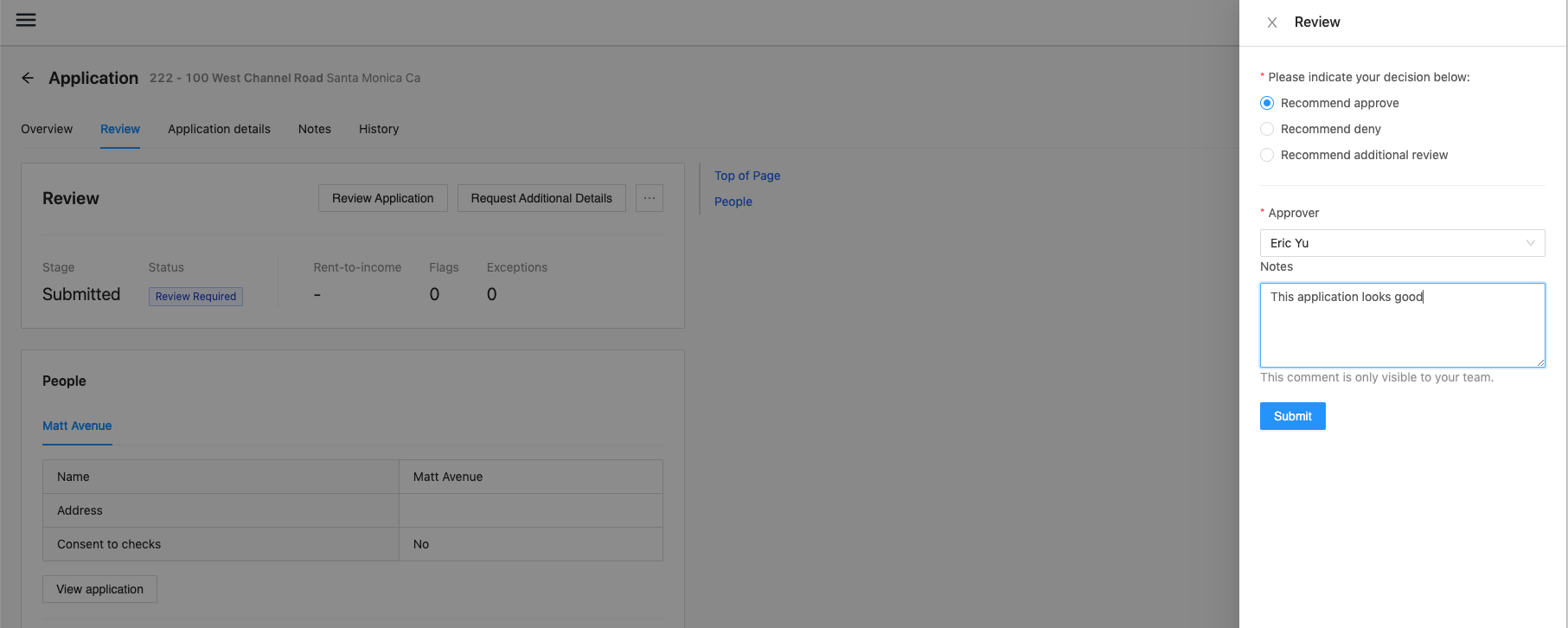
Task: Click the Review Application button
Action: pos(383,198)
